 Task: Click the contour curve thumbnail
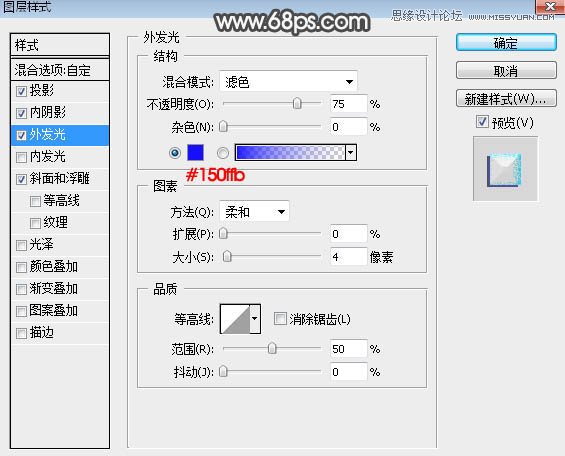235,319
